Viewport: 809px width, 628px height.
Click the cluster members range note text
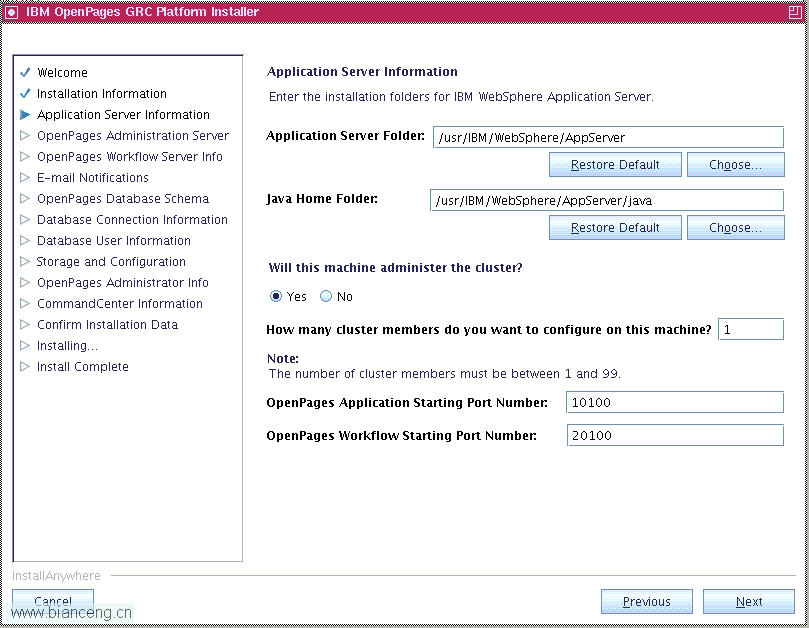click(444, 374)
